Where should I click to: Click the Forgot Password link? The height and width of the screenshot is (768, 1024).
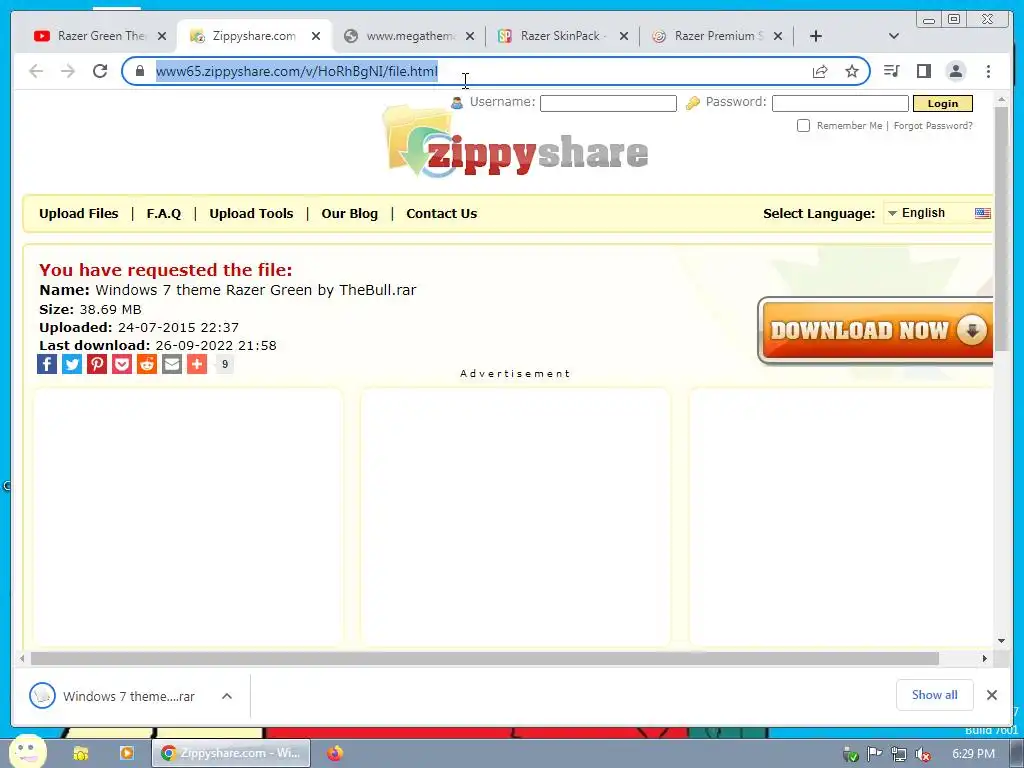click(x=933, y=125)
